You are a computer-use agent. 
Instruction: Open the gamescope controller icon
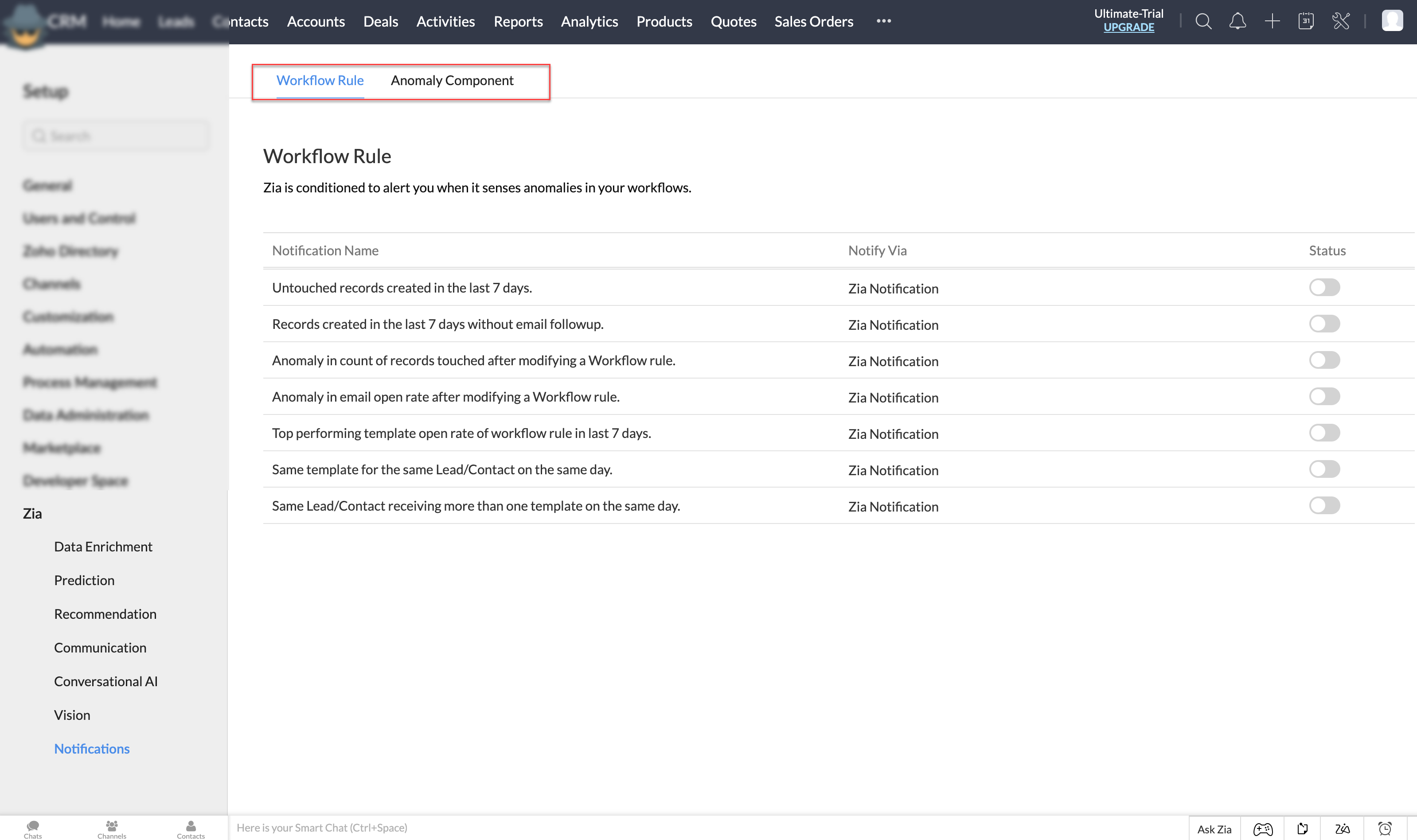coord(1262,828)
